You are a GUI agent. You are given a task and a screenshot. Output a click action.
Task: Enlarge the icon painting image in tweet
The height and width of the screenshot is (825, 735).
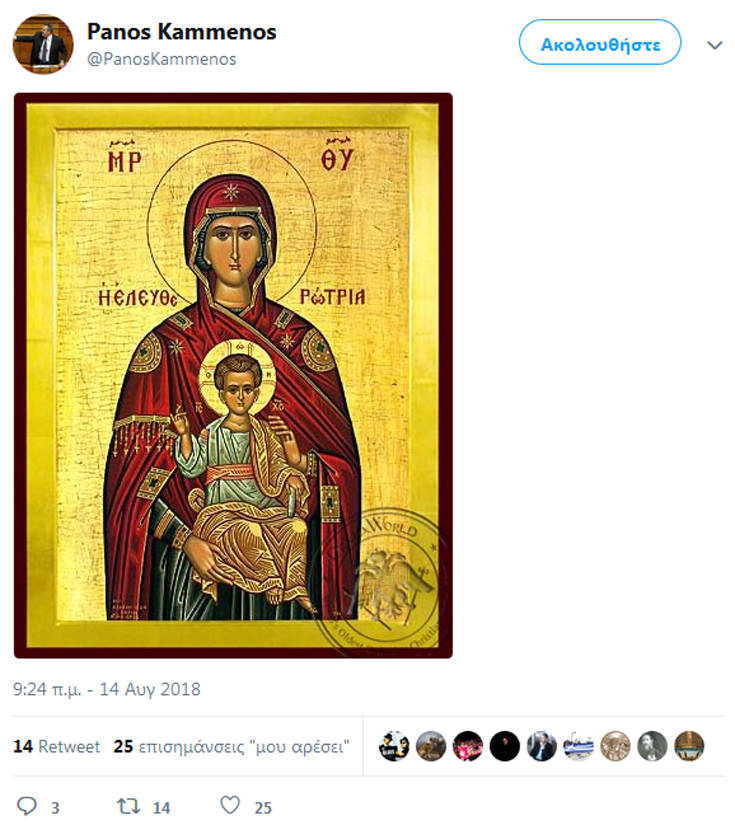click(x=233, y=375)
